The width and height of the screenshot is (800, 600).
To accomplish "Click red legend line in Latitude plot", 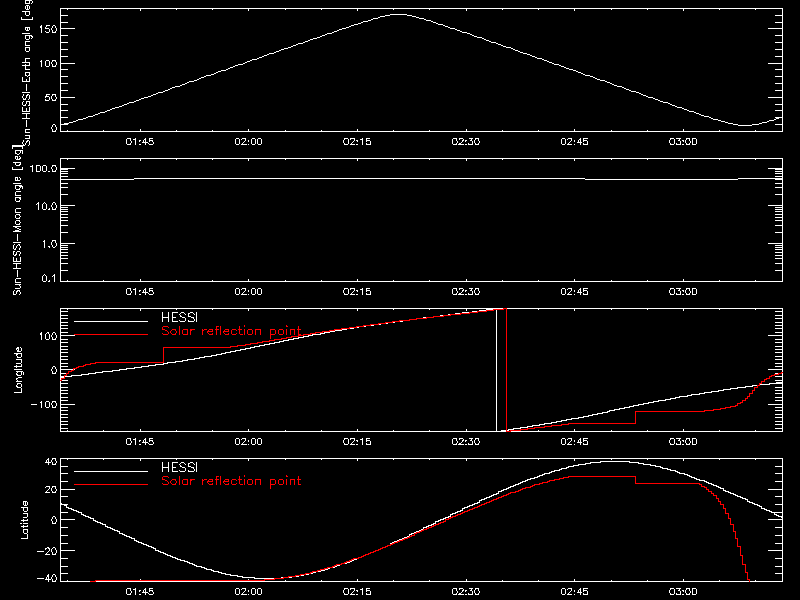I will [111, 485].
